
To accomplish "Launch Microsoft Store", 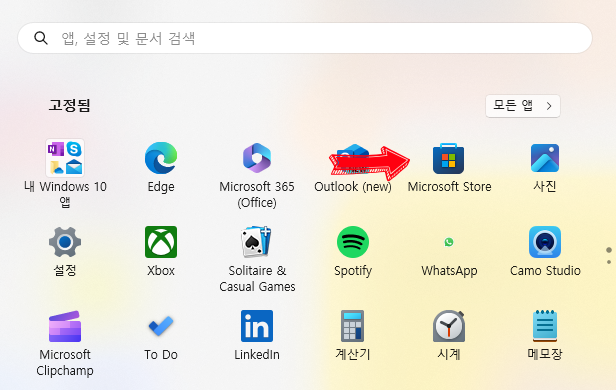I will 448,158.
